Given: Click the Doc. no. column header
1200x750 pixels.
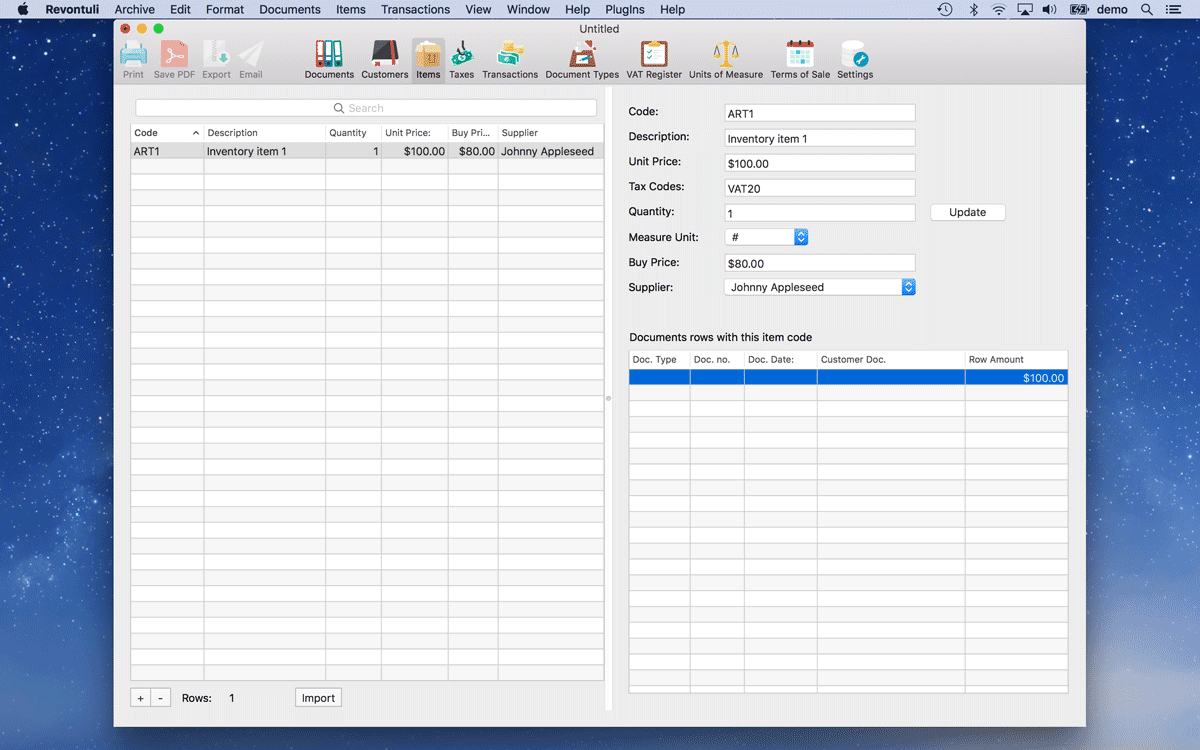Looking at the screenshot, I should coord(717,359).
